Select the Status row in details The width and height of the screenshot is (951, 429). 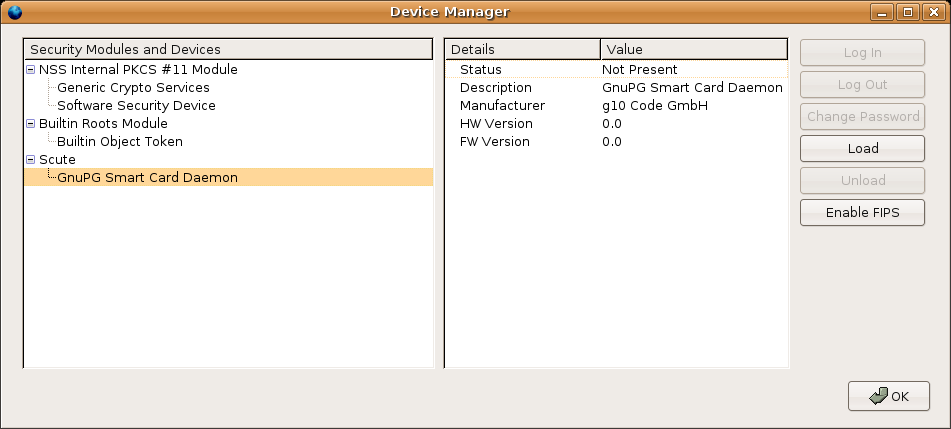point(481,70)
